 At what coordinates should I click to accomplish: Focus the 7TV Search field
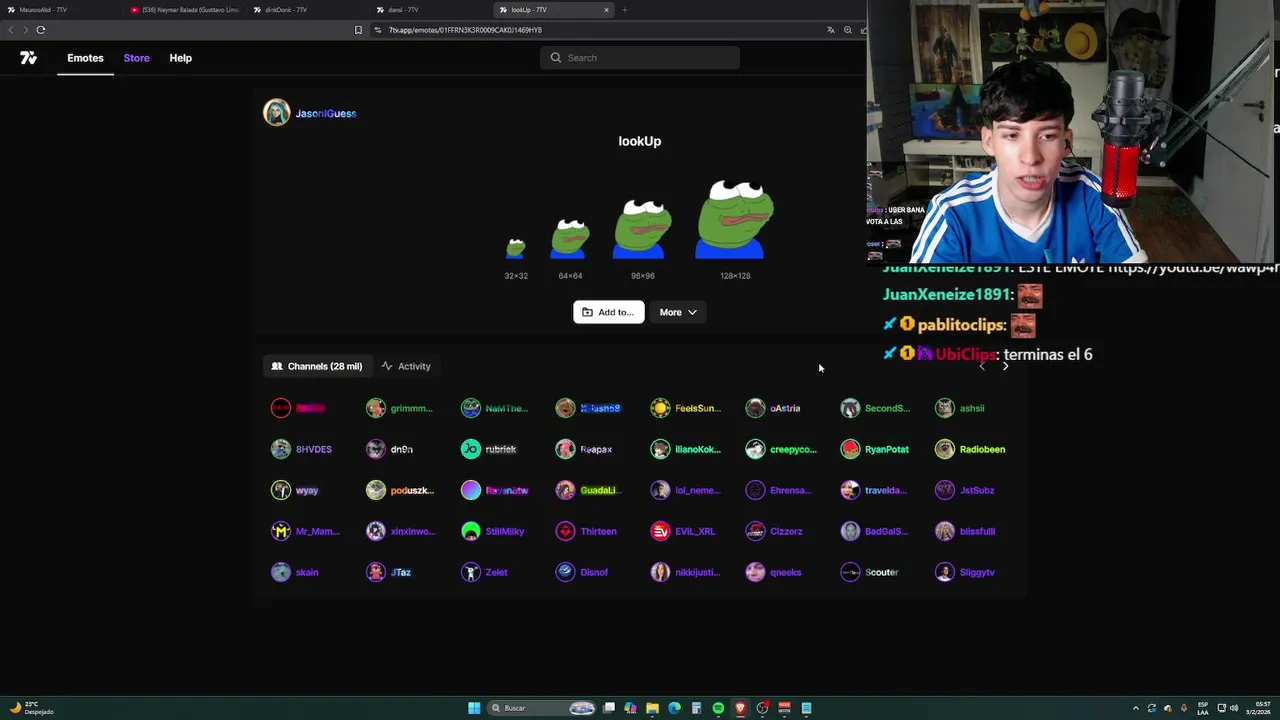[640, 58]
